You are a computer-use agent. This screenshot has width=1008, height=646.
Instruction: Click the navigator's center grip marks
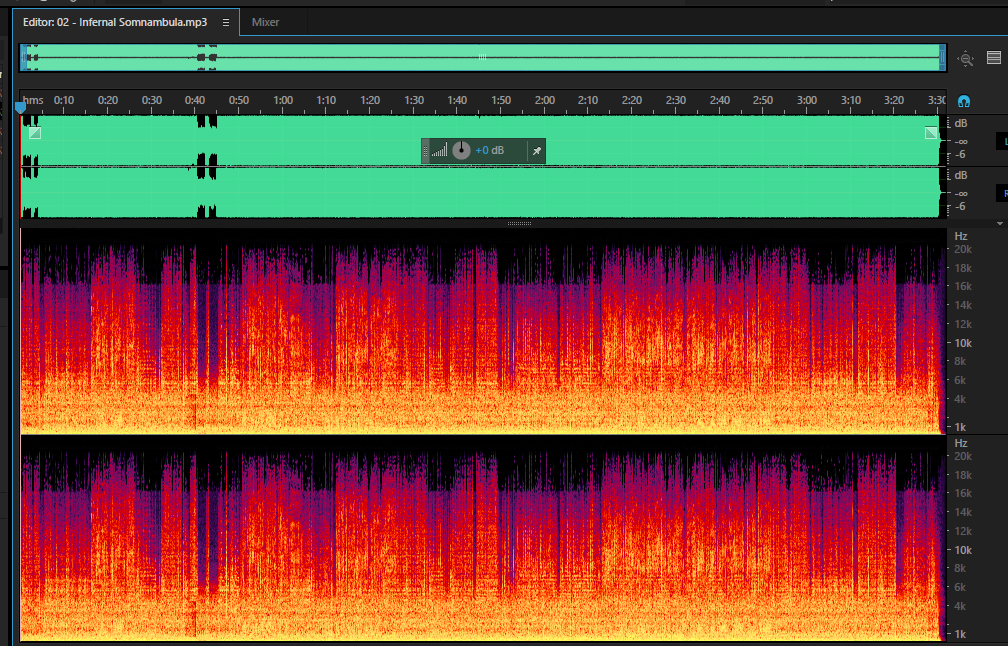coord(482,57)
